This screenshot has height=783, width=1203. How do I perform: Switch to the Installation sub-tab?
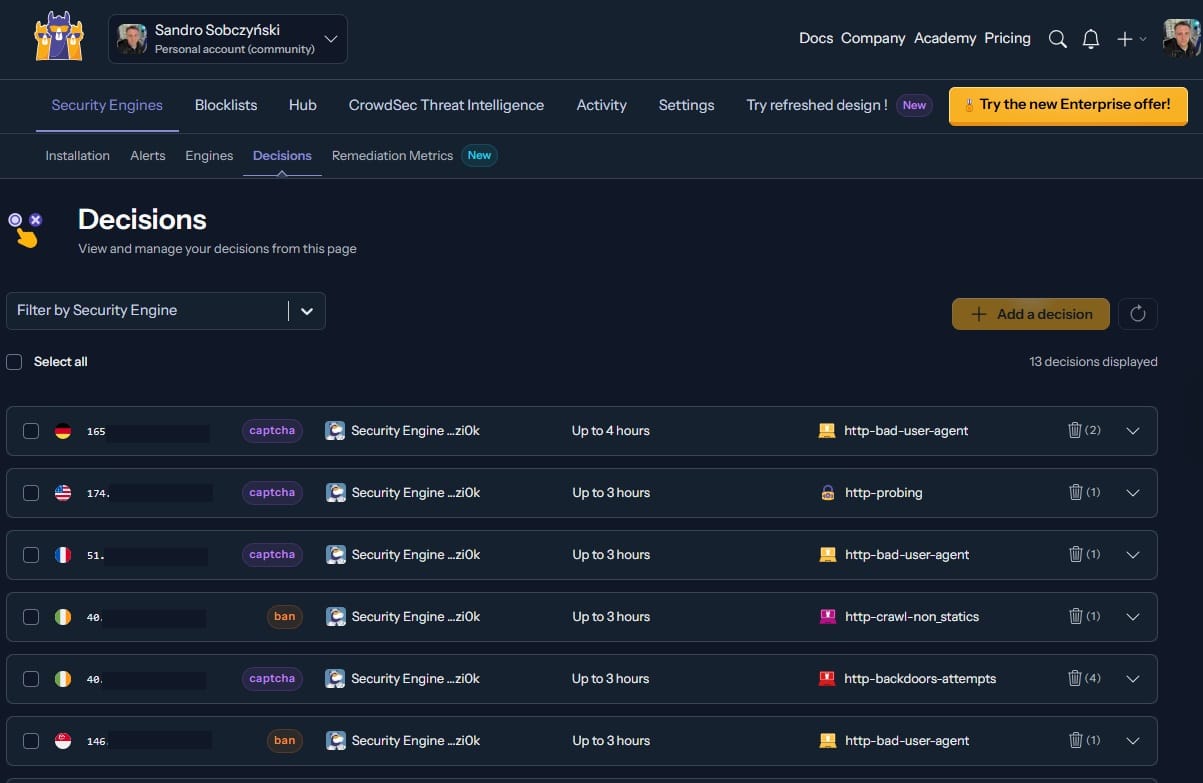[x=78, y=156]
